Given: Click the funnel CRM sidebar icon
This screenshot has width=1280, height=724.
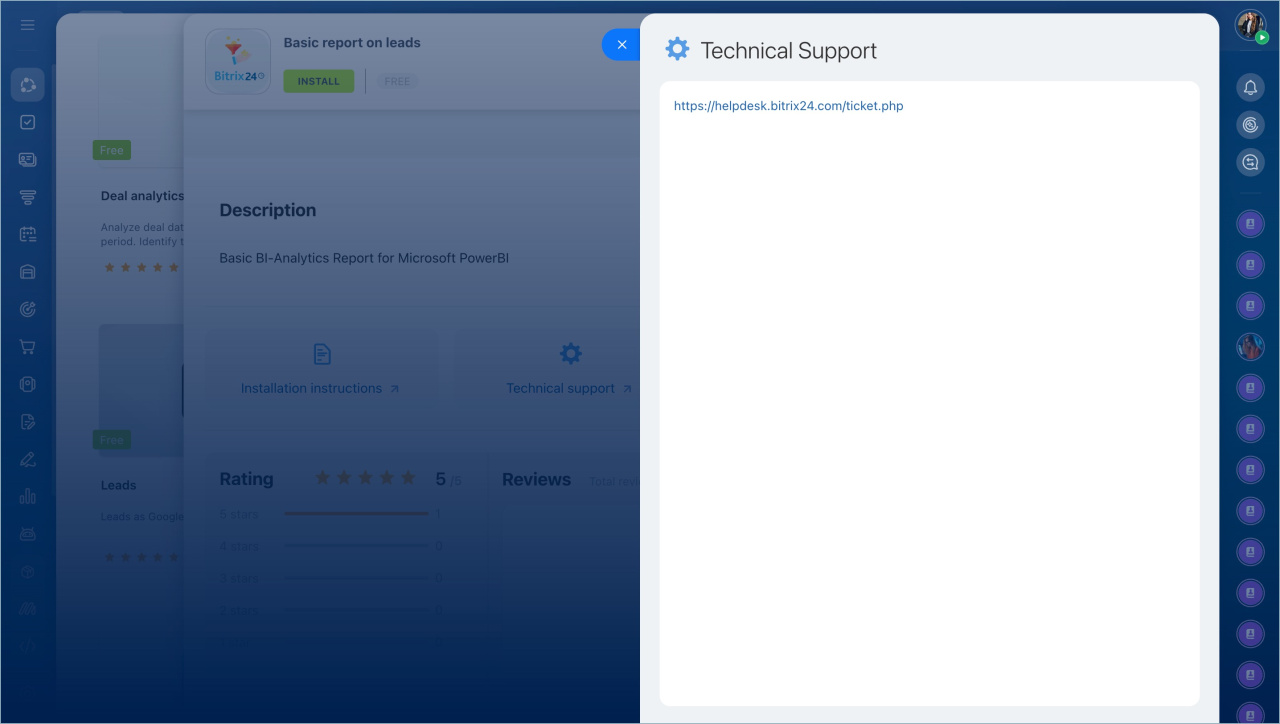Looking at the screenshot, I should coord(27,197).
